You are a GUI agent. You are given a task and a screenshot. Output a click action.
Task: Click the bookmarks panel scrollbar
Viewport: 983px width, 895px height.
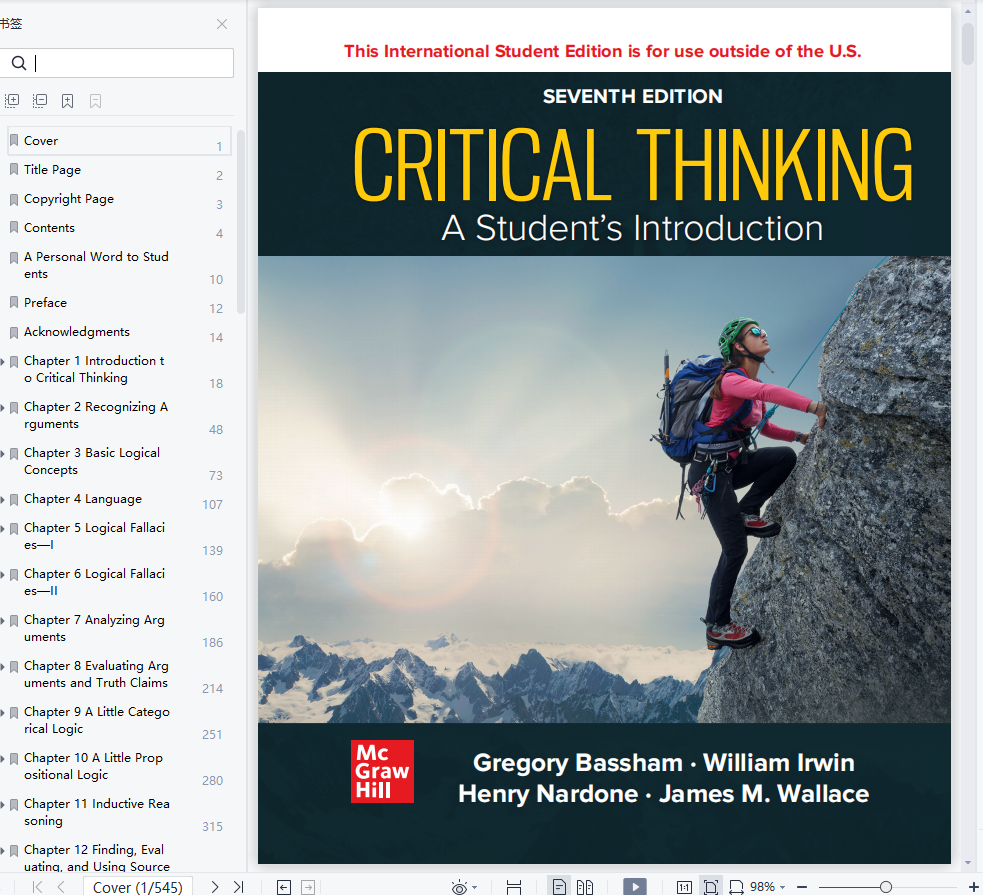point(241,222)
